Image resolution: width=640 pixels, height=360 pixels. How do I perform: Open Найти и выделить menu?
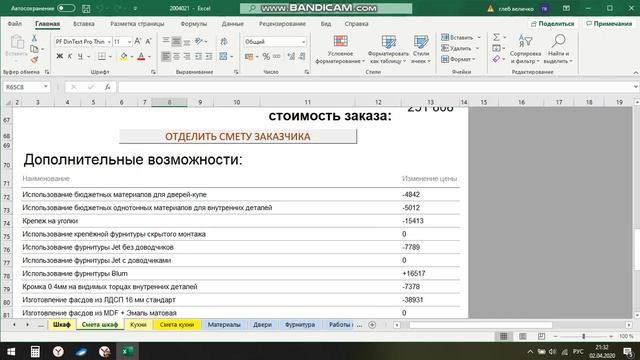click(558, 49)
